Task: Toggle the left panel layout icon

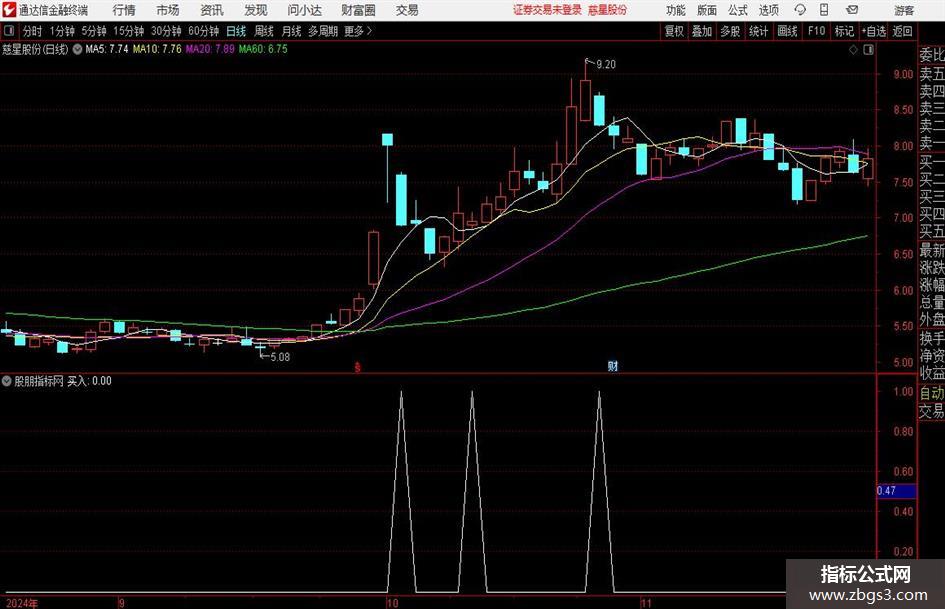Action: pos(9,31)
